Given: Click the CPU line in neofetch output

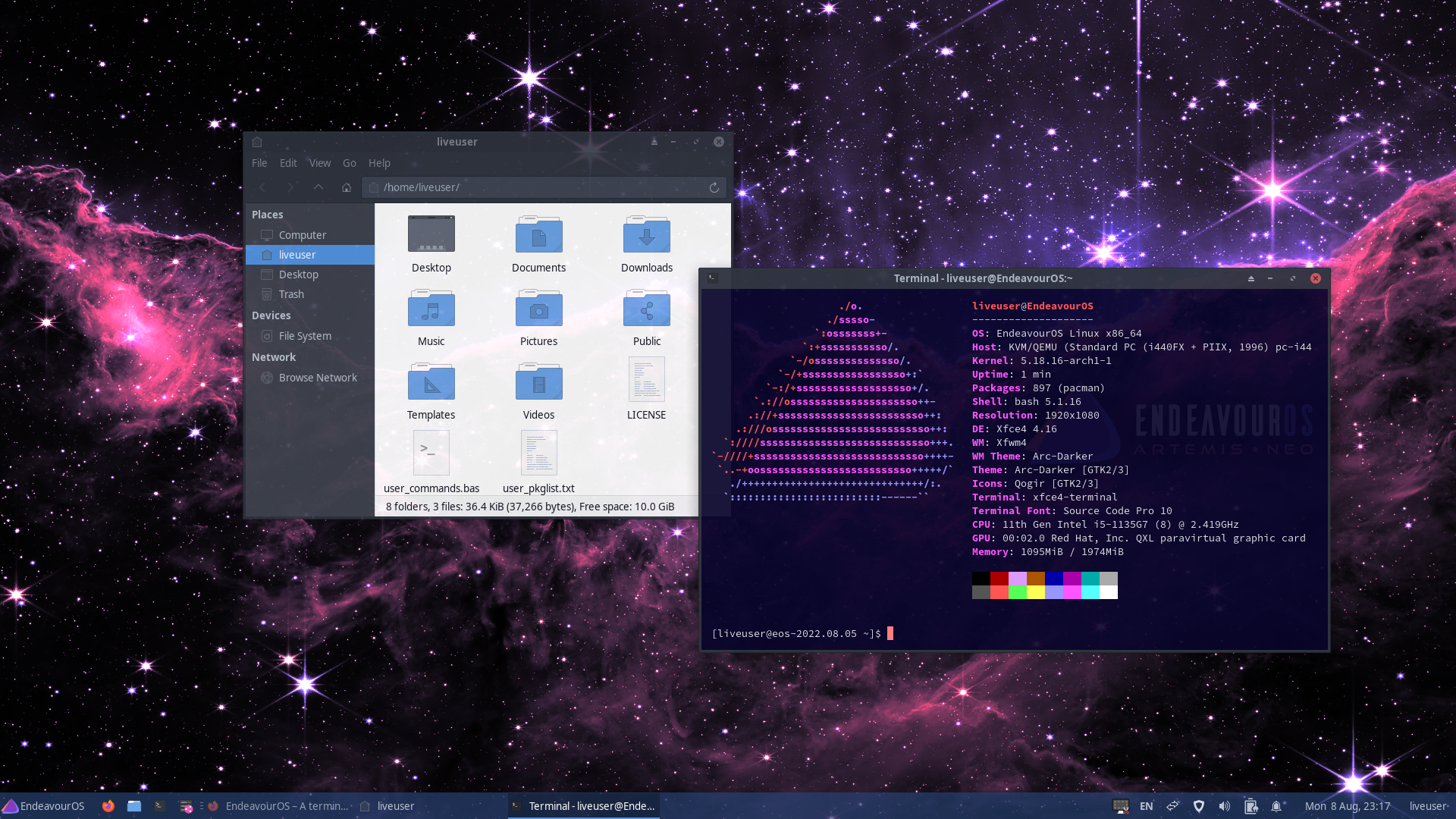Looking at the screenshot, I should coord(1106,525).
